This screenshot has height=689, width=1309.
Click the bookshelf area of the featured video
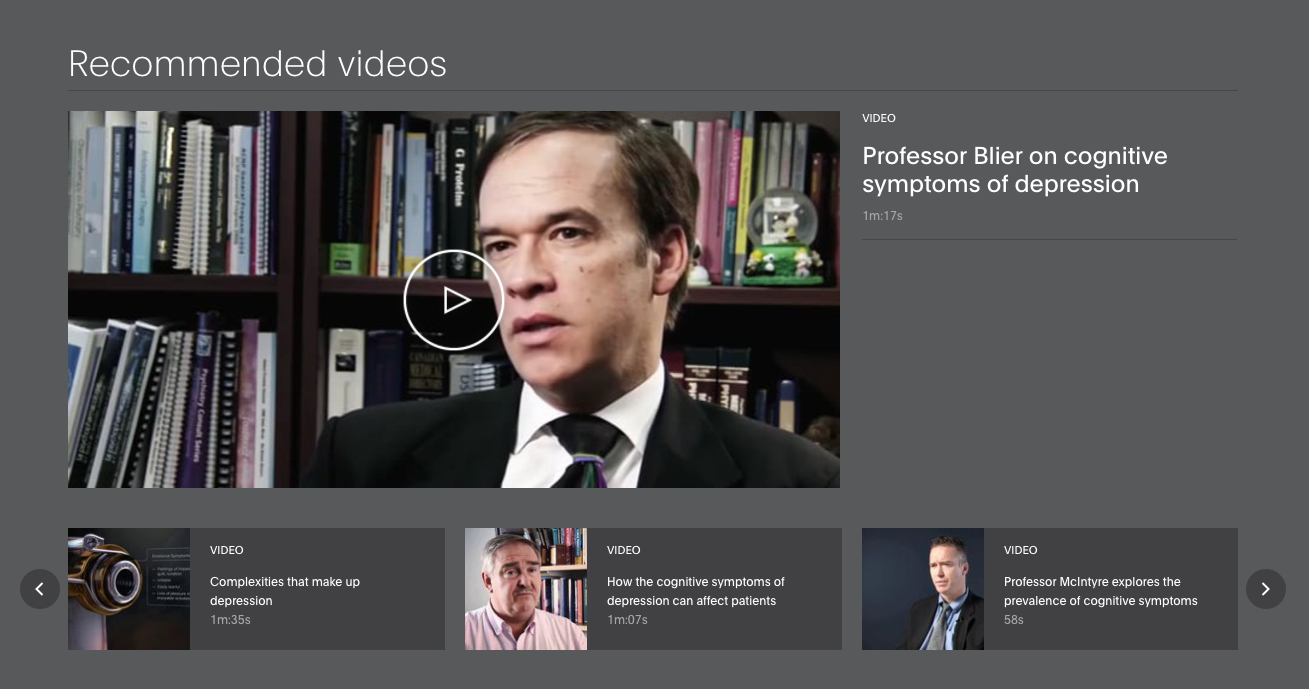click(x=180, y=200)
